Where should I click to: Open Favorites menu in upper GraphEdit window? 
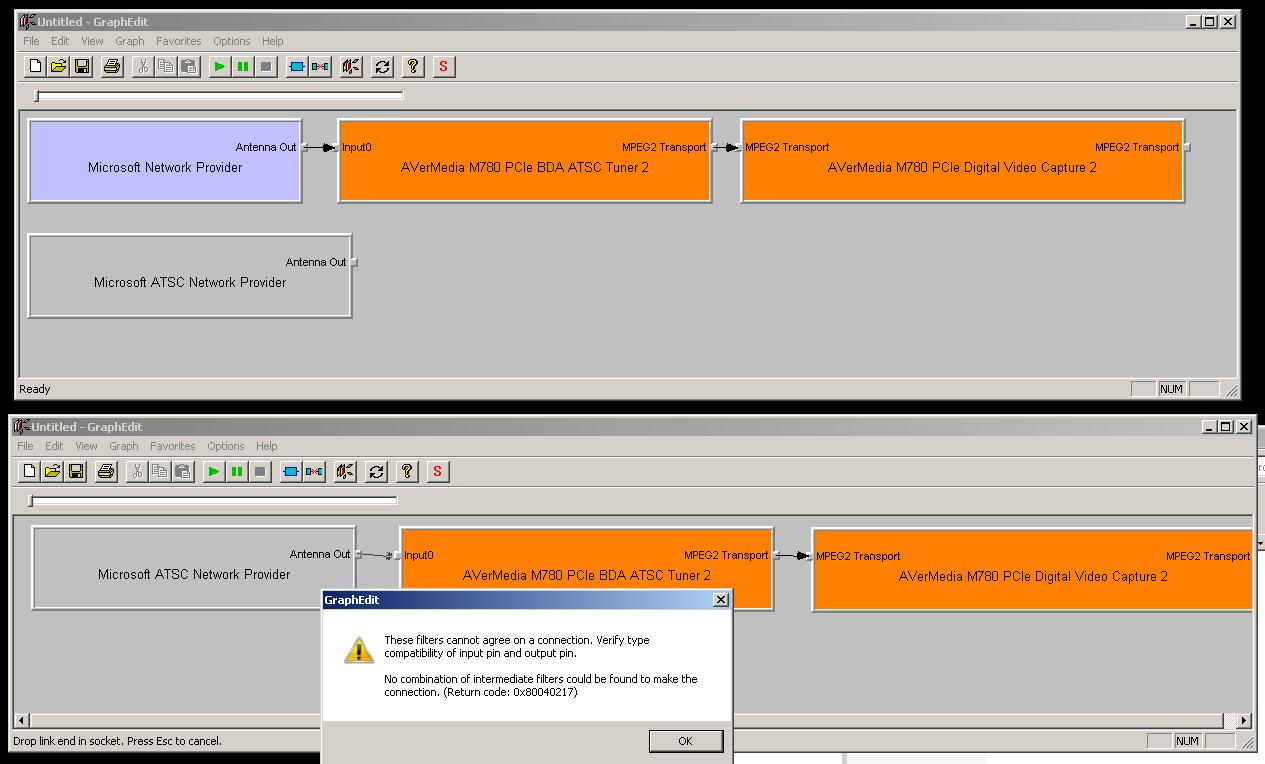pyautogui.click(x=179, y=41)
